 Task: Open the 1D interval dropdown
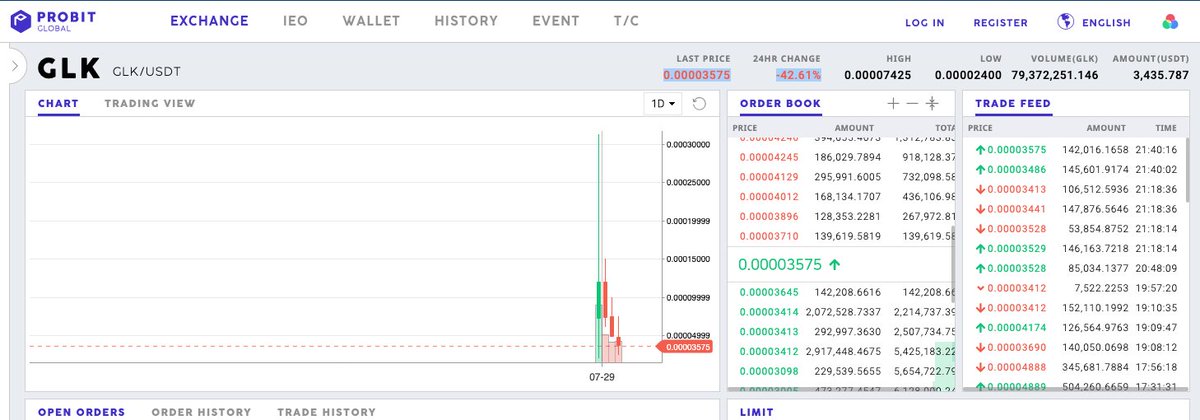click(665, 104)
